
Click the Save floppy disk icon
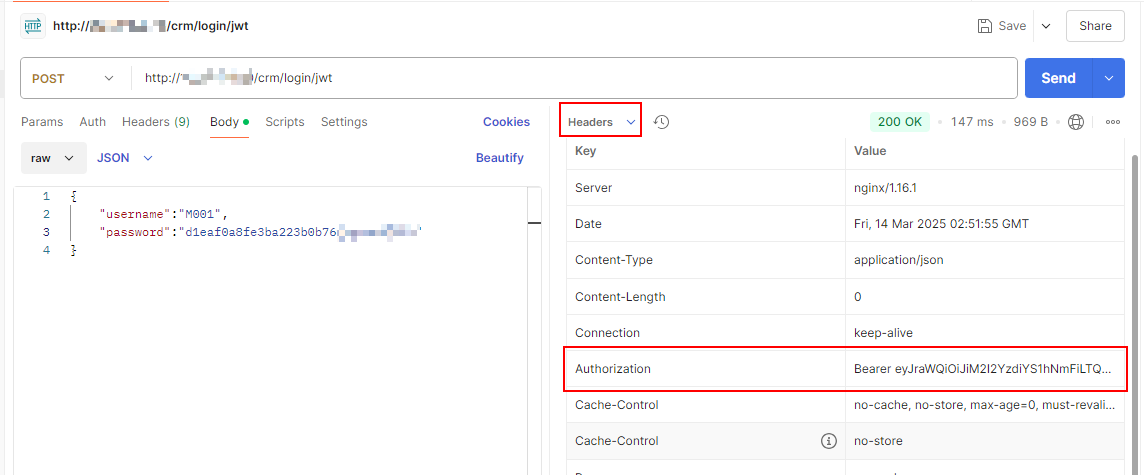[984, 26]
